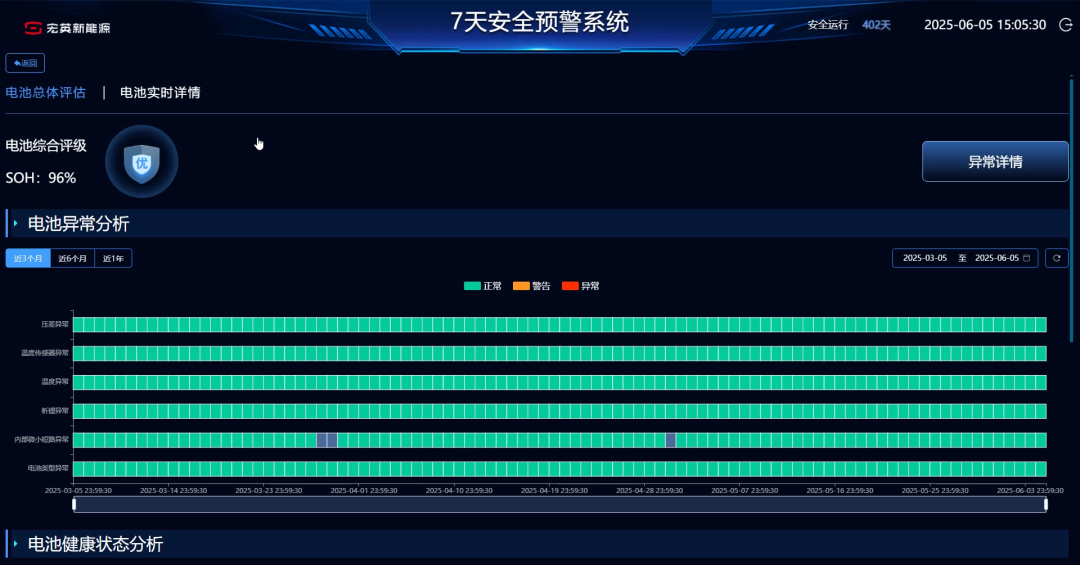Click the left handle of the timeline zoom slider
Image resolution: width=1080 pixels, height=565 pixels.
coord(74,504)
